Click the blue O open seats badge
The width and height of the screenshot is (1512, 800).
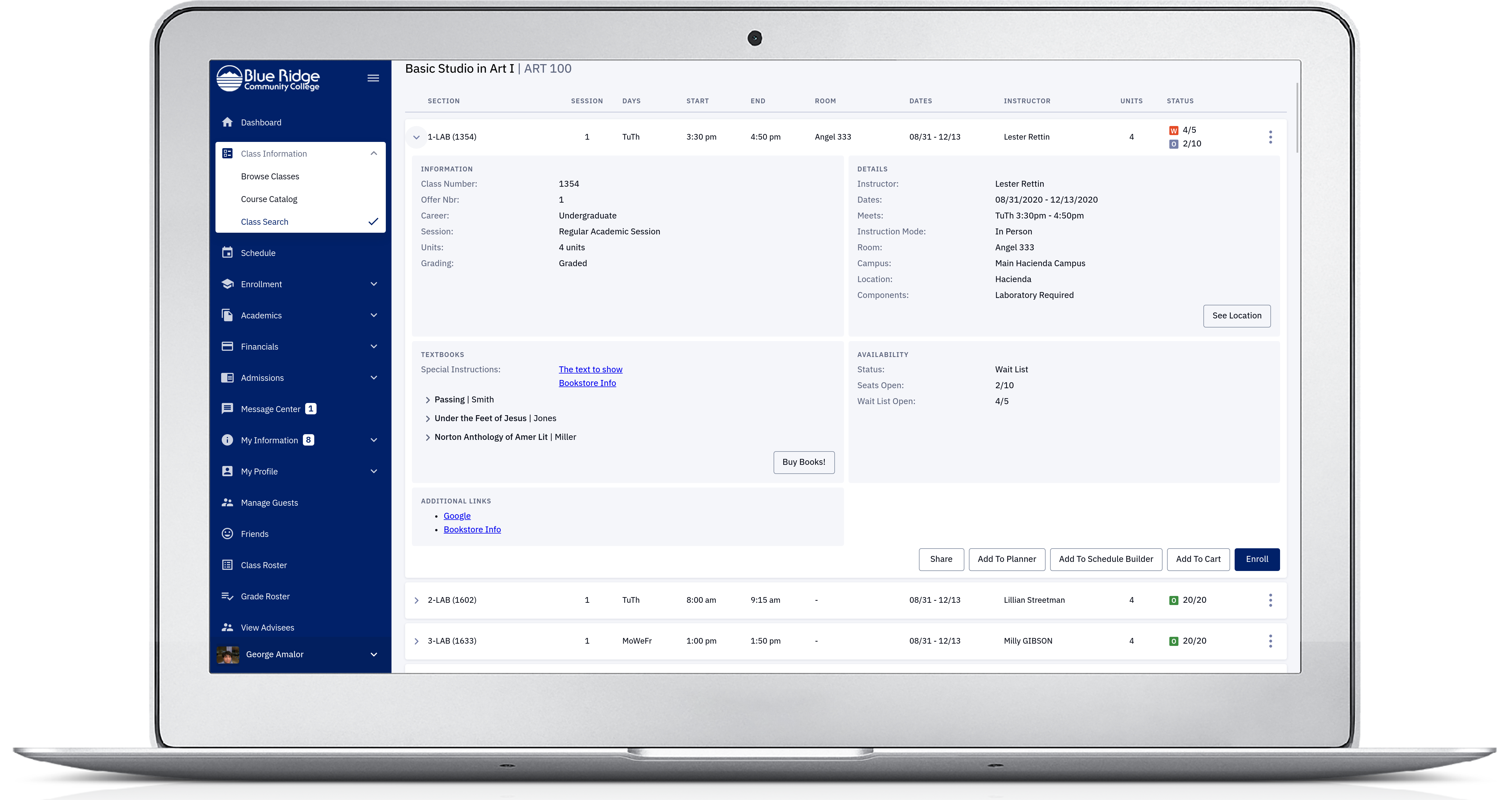coord(1173,144)
